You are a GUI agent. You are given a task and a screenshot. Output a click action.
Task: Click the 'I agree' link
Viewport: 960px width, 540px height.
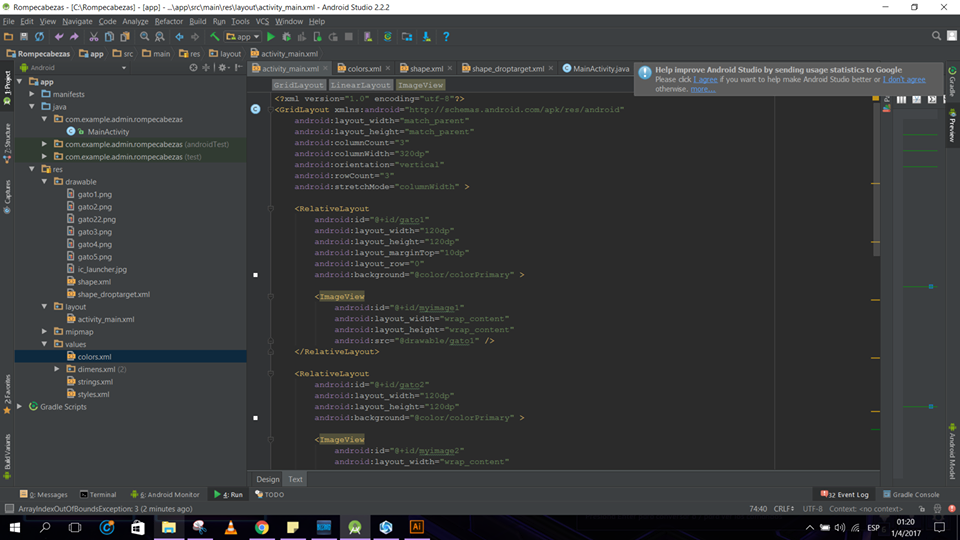[x=705, y=80]
